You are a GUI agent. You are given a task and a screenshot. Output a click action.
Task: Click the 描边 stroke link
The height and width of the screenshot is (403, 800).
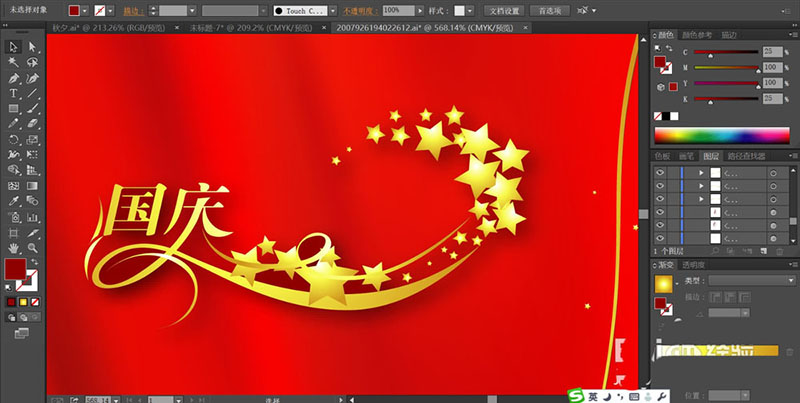tap(133, 11)
